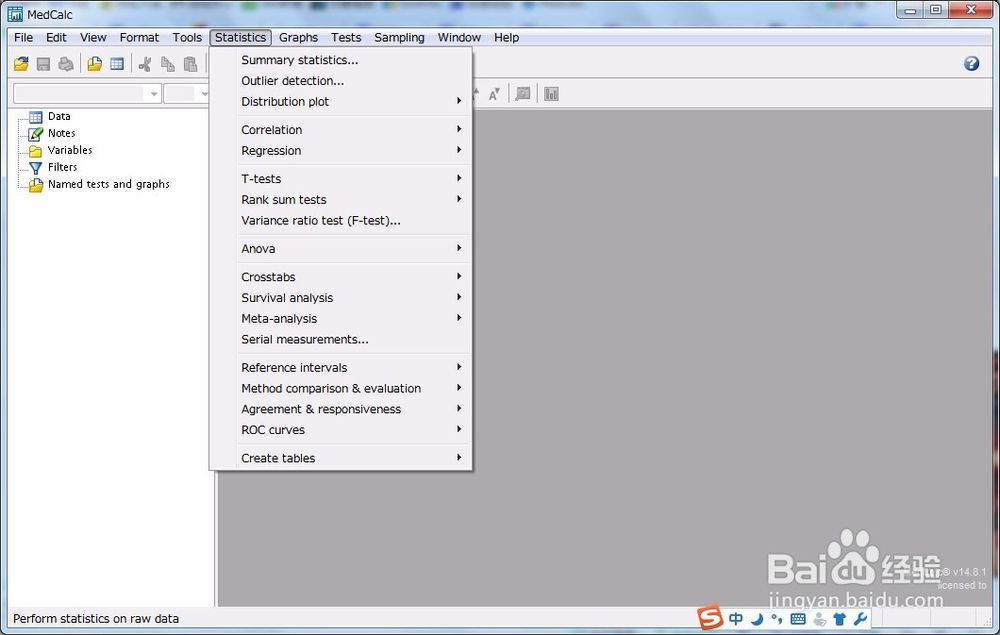Click the decrease font size icon

pos(494,94)
